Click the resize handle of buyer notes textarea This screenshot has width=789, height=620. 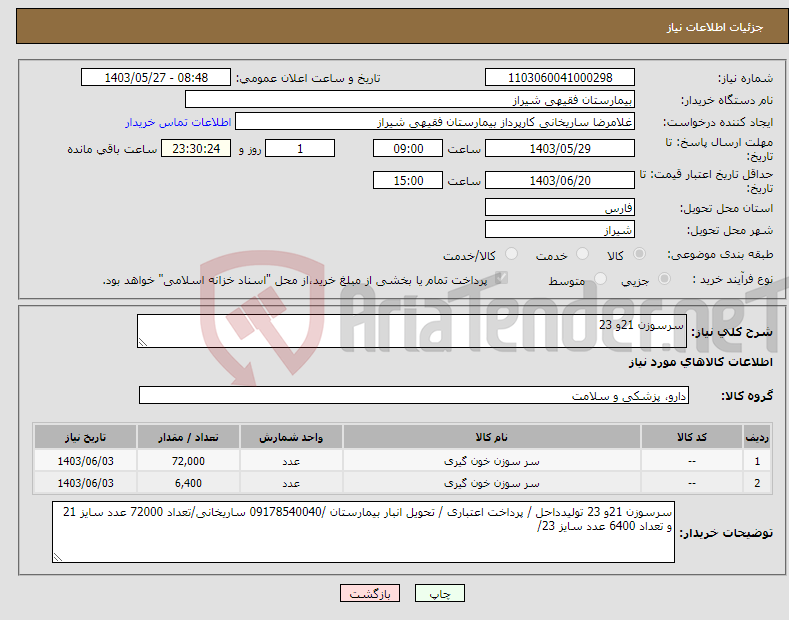click(58, 557)
